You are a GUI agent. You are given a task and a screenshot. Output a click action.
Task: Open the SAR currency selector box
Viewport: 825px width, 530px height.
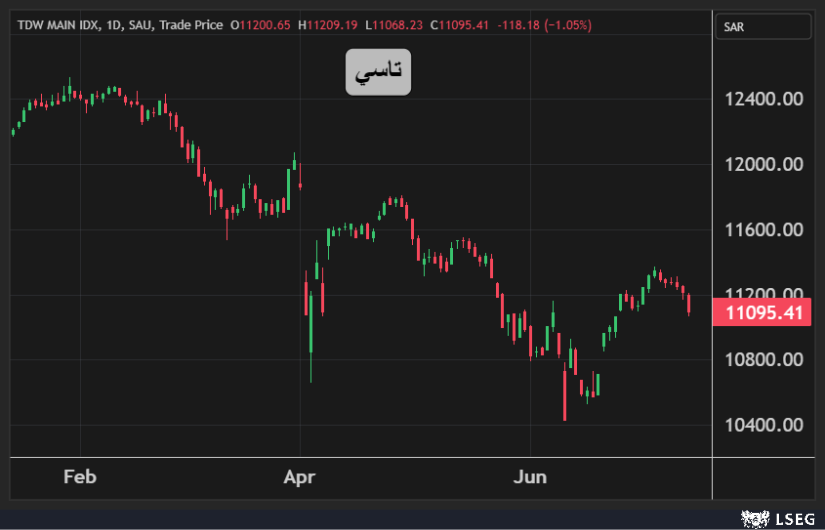pos(763,28)
